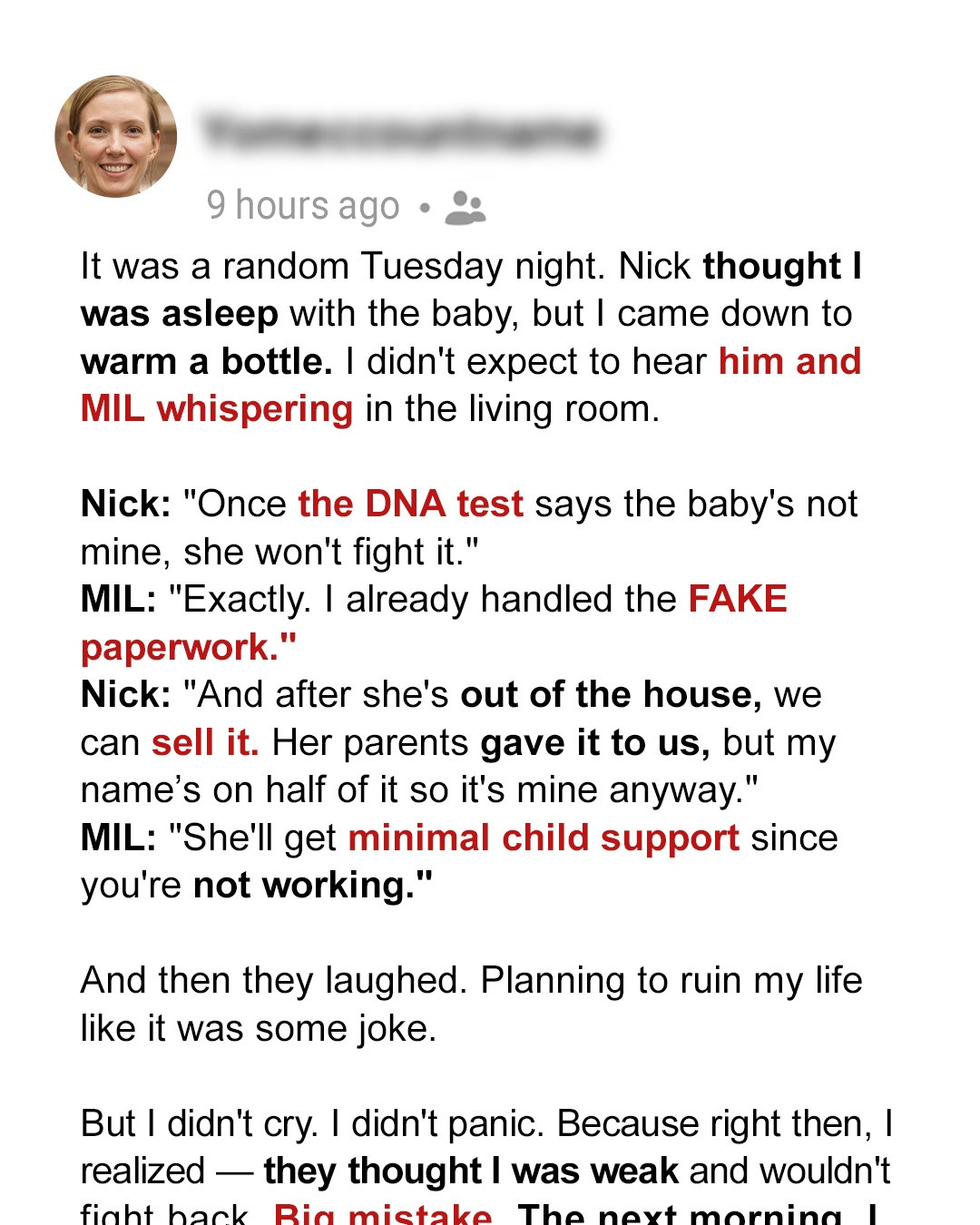Click the "MIL:" label before "Exactly"
Screen dimensions: 980x1225
[118, 599]
